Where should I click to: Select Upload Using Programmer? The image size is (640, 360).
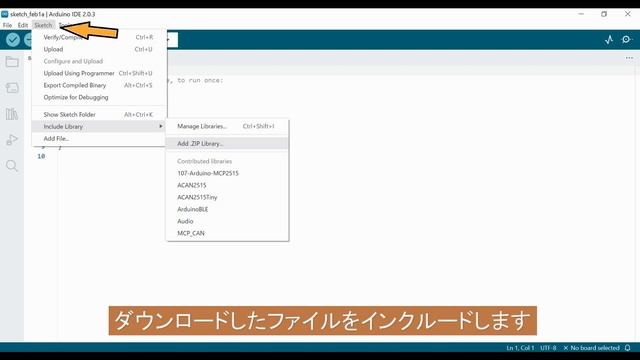tap(98, 73)
